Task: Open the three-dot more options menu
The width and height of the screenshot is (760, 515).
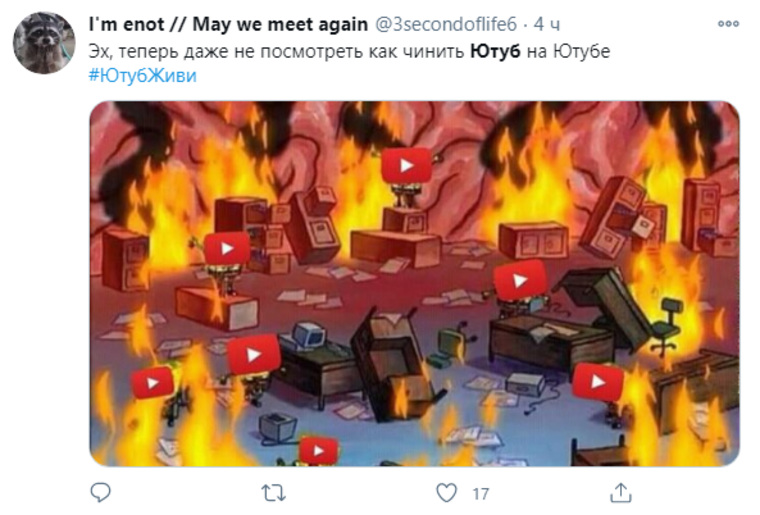Action: click(x=728, y=23)
